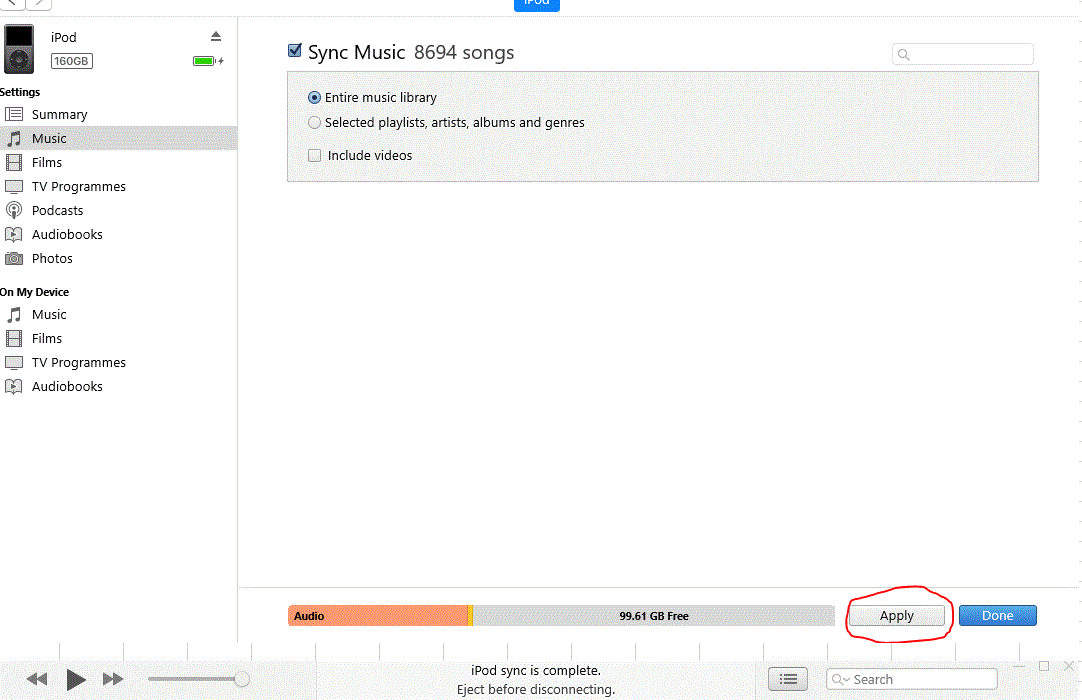This screenshot has width=1082, height=700.
Task: Eject the iPod using the eject icon
Action: [x=216, y=36]
